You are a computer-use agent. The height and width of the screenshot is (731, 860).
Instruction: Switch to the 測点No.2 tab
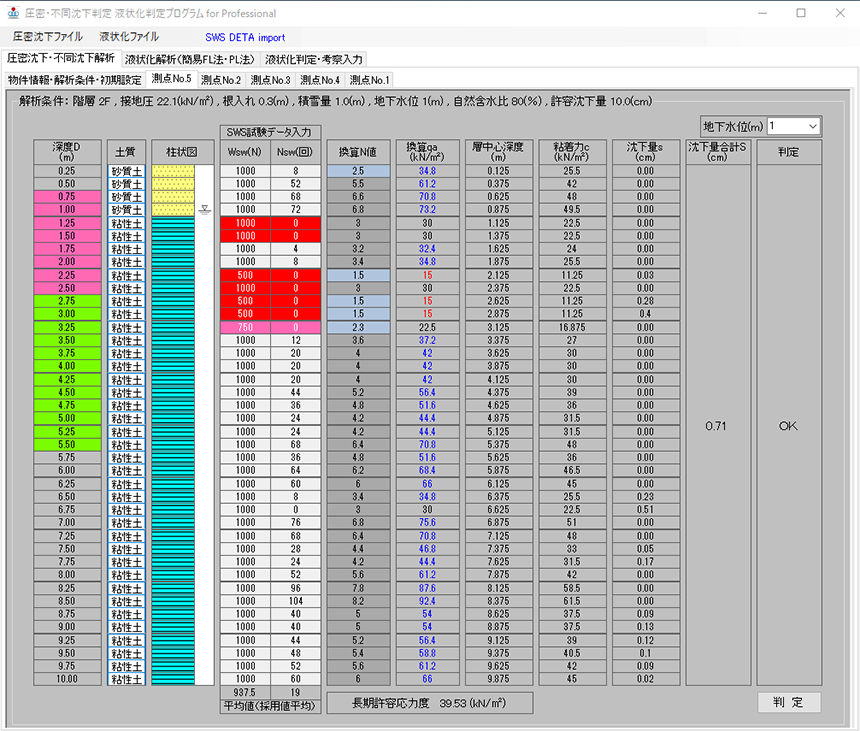tap(221, 80)
